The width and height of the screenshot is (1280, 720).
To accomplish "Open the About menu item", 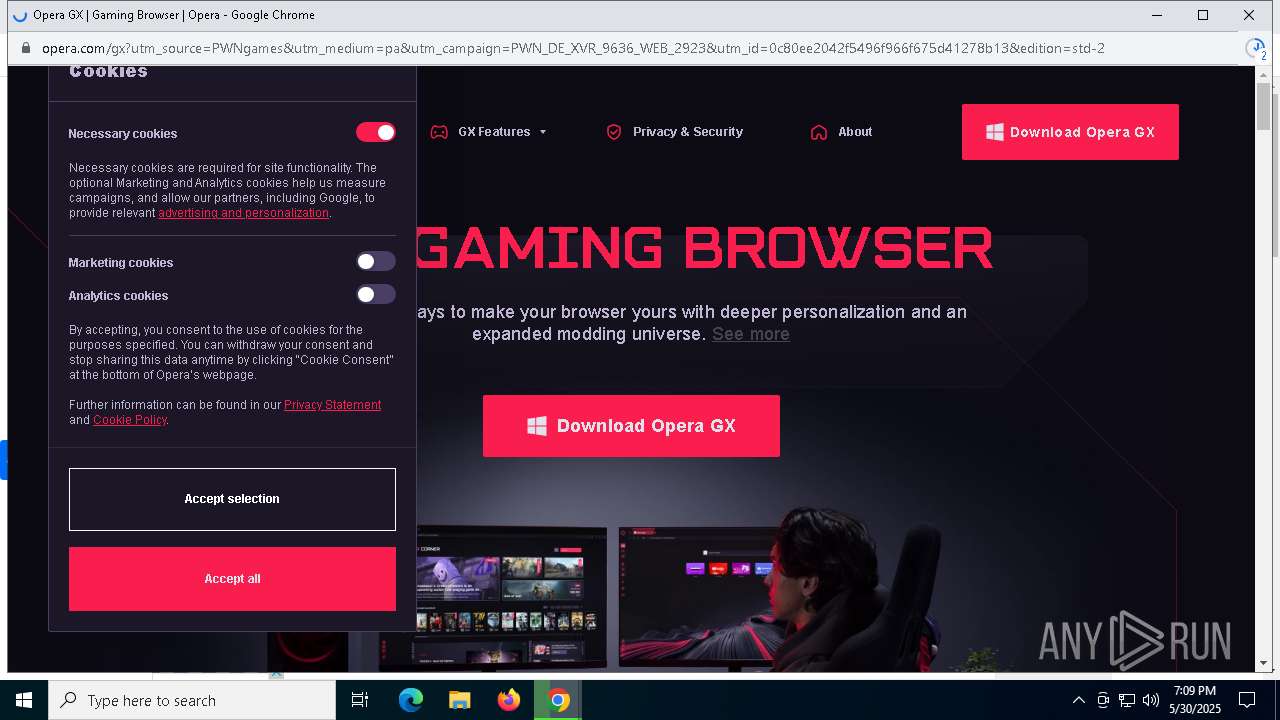I will [x=855, y=132].
